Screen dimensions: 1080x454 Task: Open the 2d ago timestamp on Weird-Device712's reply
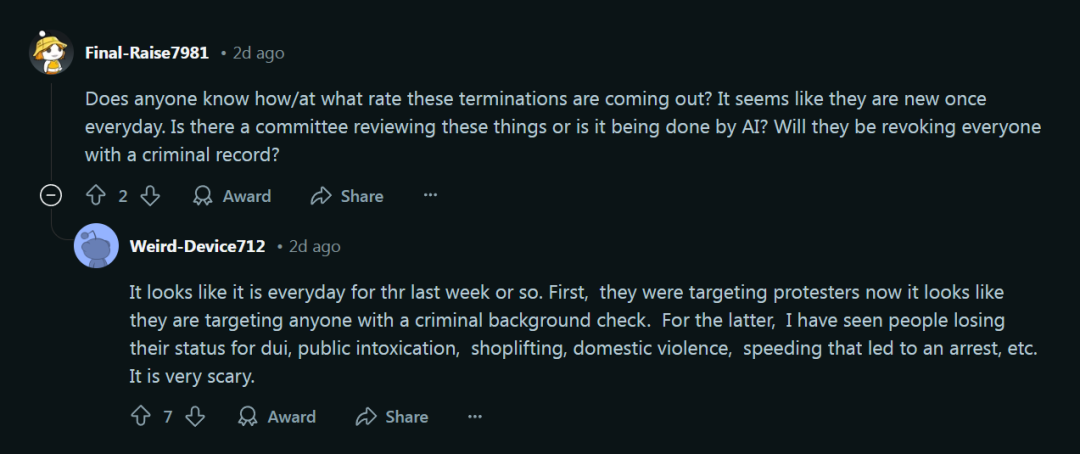pyautogui.click(x=315, y=247)
